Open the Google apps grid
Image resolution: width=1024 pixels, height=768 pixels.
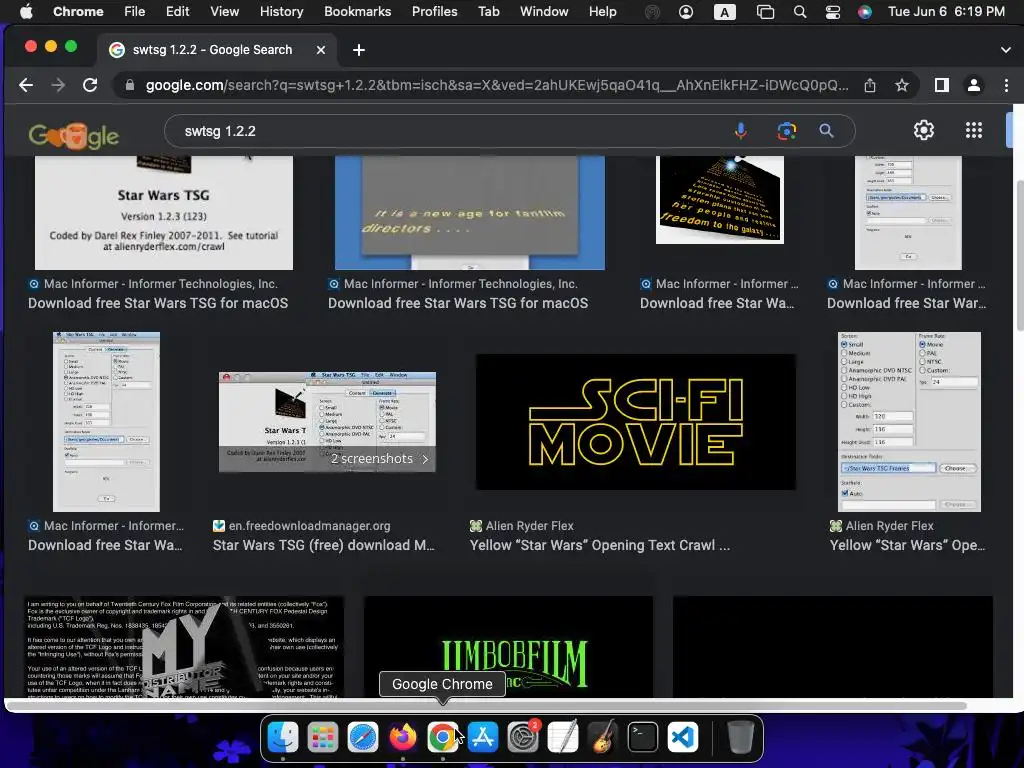(974, 131)
